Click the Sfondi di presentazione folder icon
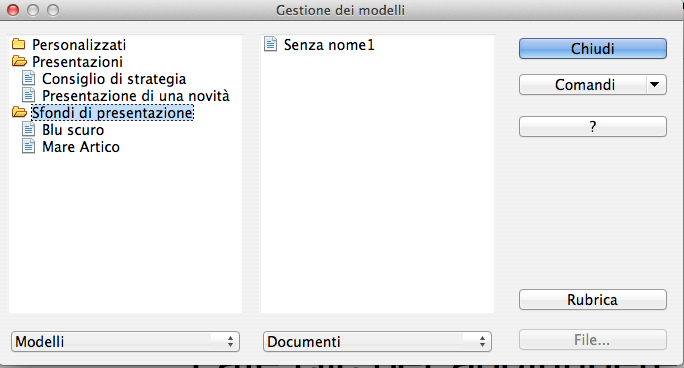The width and height of the screenshot is (684, 368). pyautogui.click(x=19, y=112)
